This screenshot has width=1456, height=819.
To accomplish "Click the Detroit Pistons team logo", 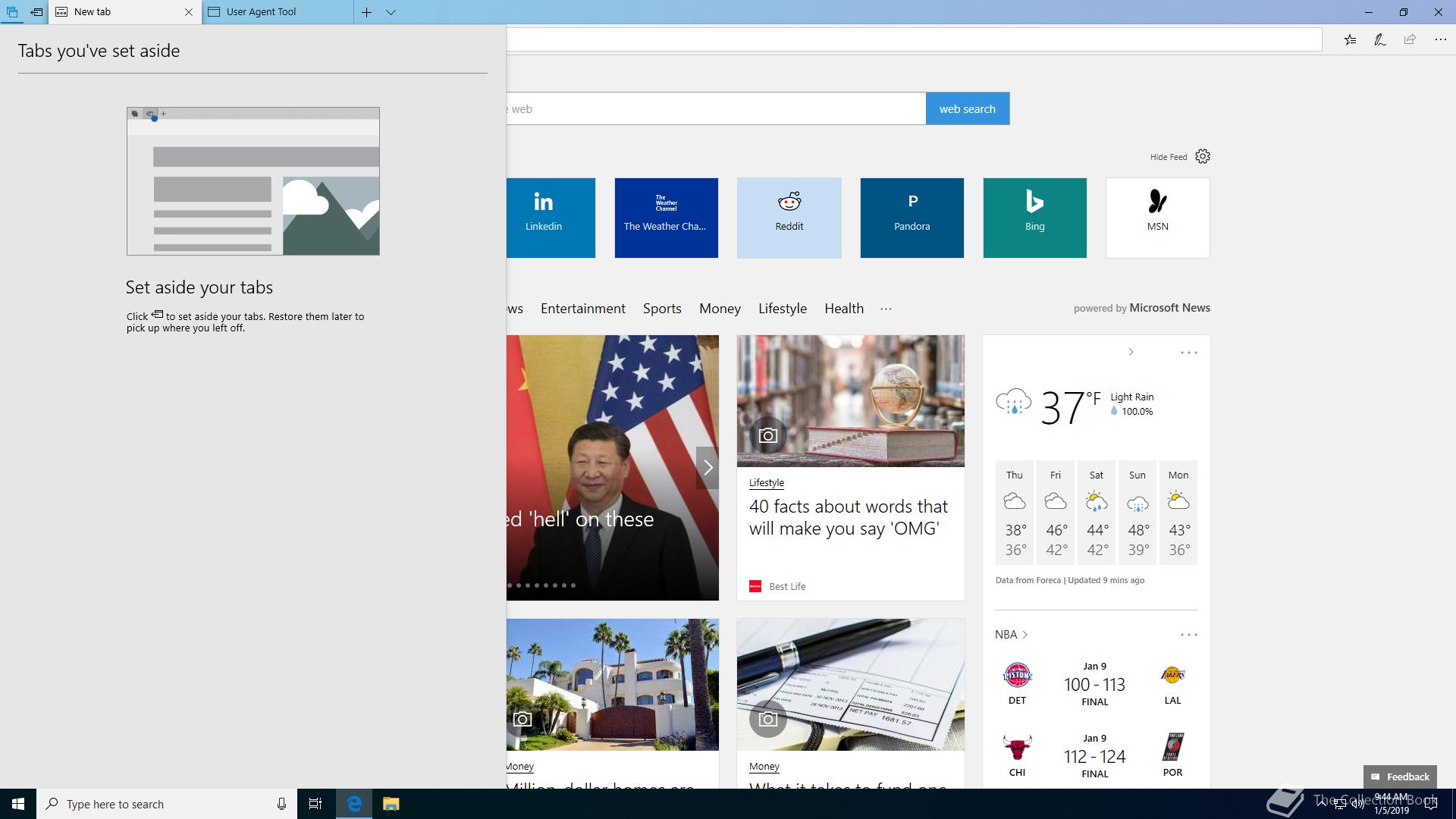I will 1017,675.
